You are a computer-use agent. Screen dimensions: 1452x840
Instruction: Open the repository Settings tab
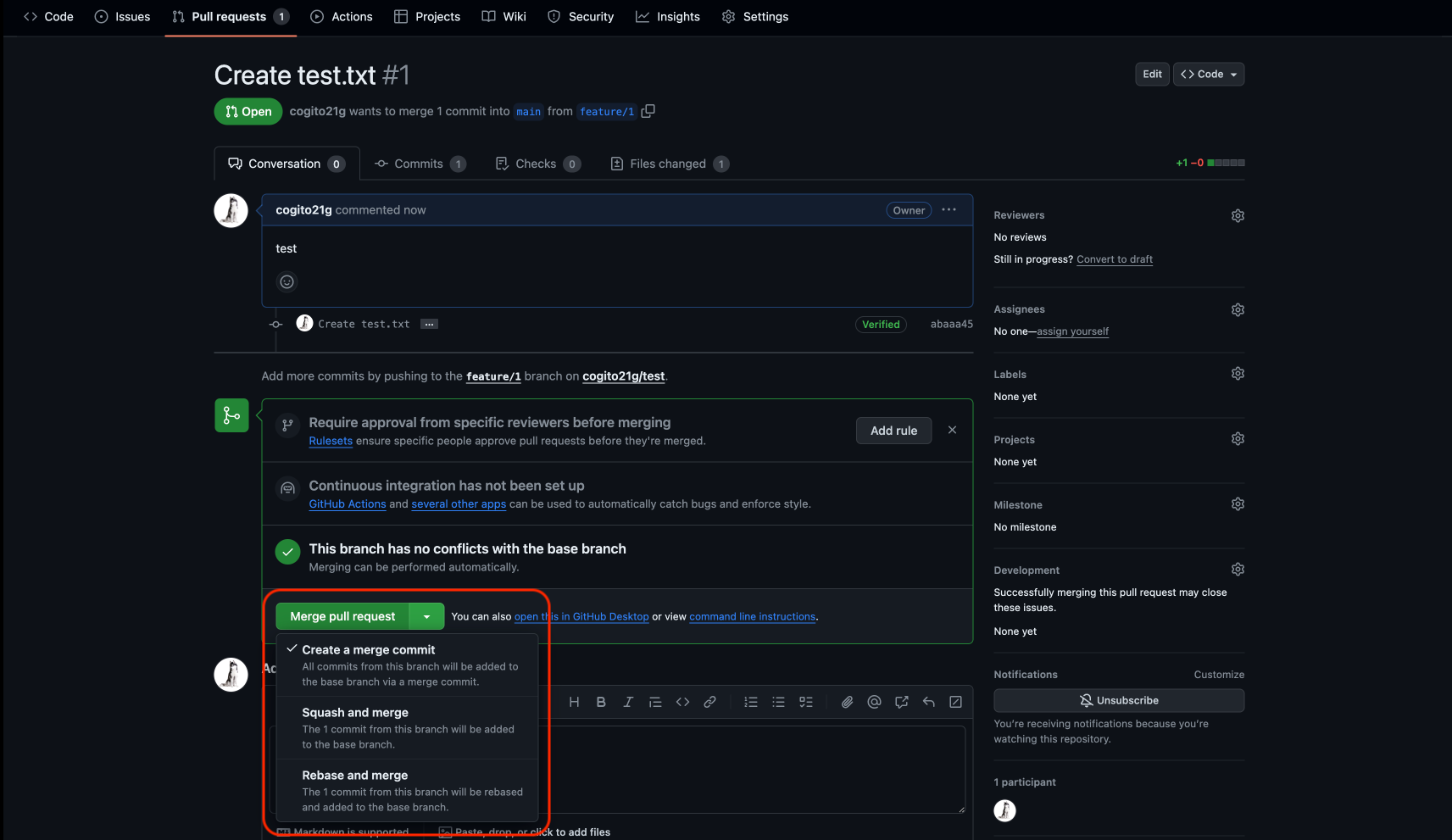(755, 16)
